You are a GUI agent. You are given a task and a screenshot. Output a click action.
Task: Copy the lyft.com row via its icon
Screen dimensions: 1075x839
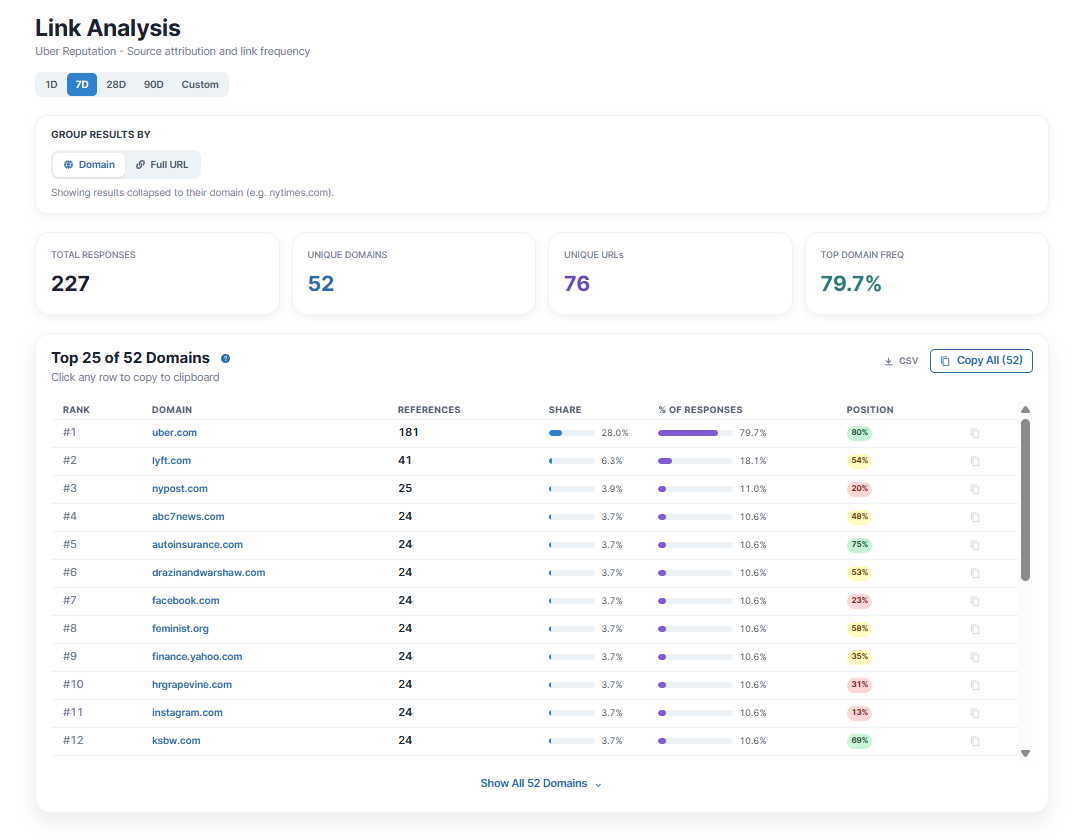click(x=975, y=461)
